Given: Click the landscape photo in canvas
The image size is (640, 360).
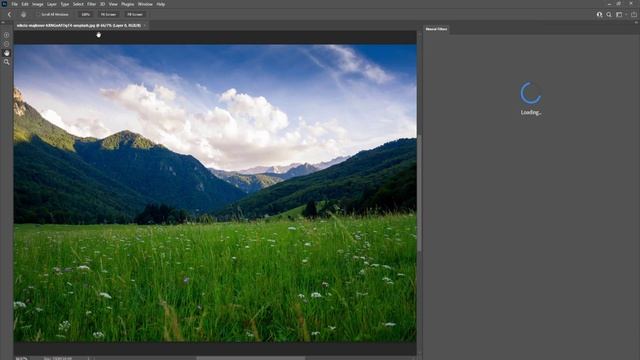Looking at the screenshot, I should (215, 193).
